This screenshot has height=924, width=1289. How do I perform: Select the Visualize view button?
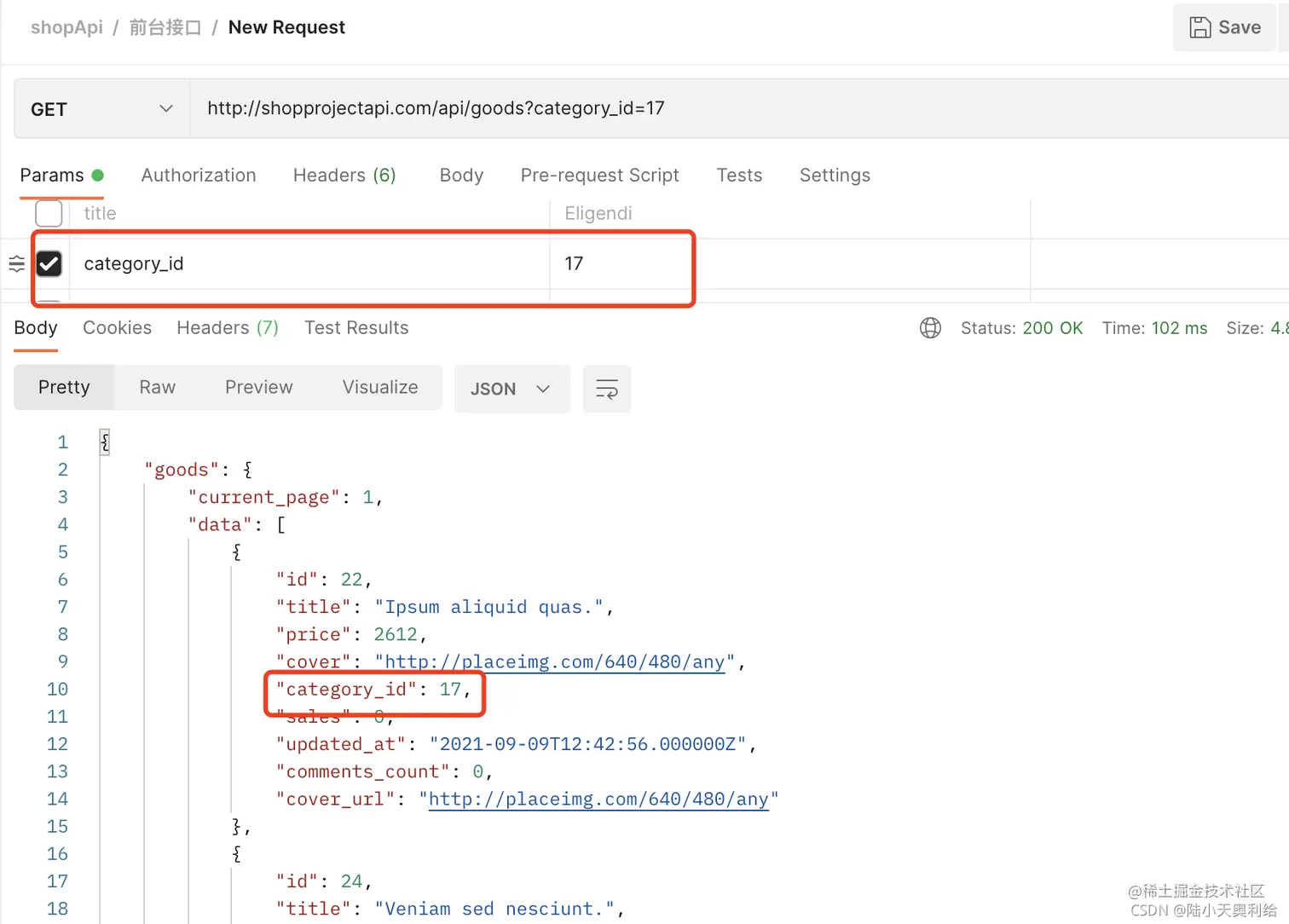point(380,388)
